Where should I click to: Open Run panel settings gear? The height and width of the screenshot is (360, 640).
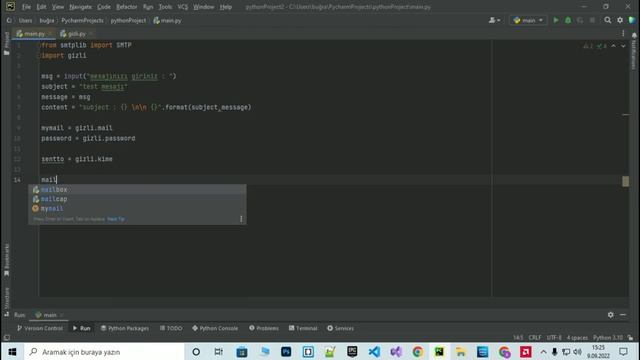click(610, 315)
